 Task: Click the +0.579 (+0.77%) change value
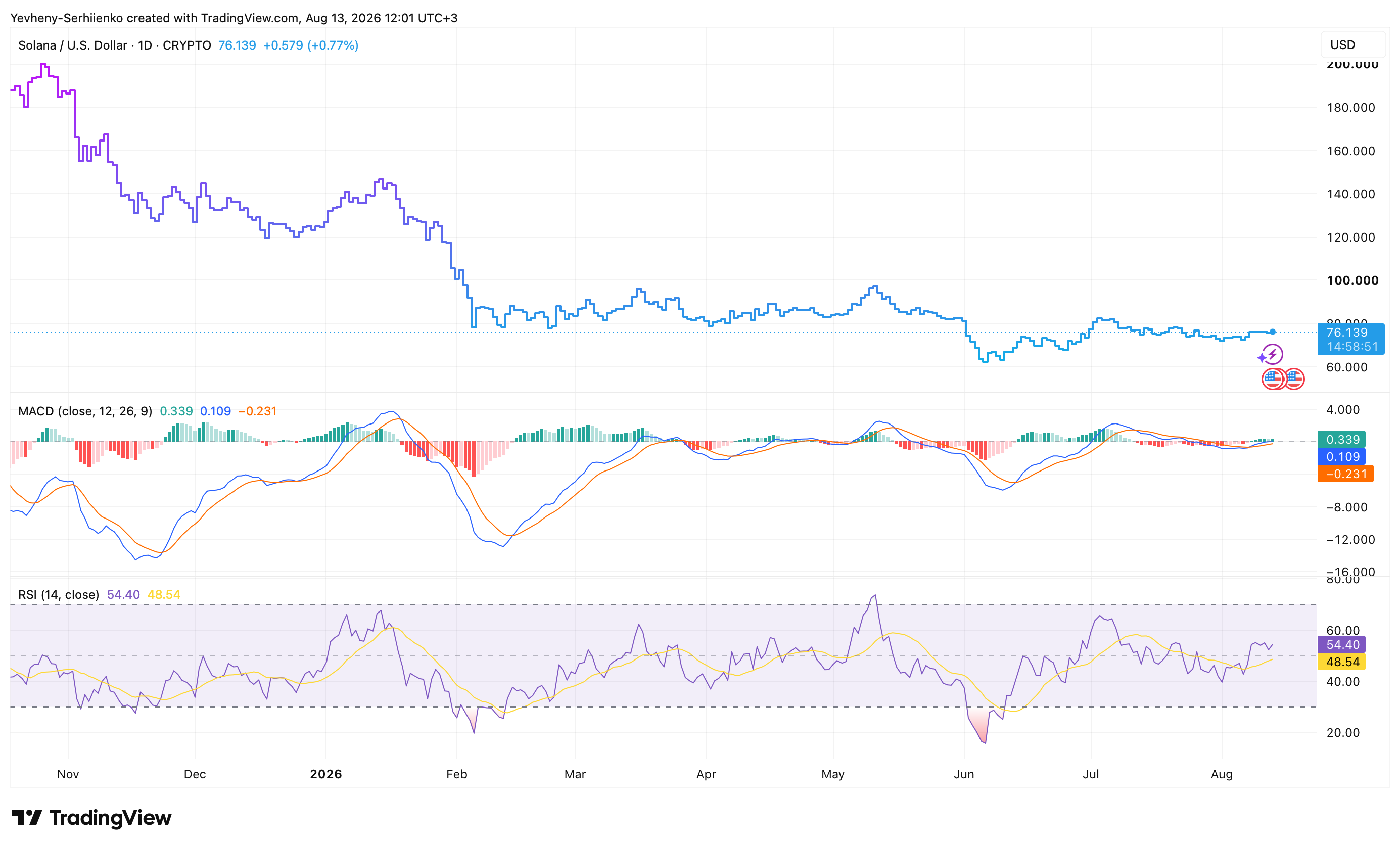[310, 45]
